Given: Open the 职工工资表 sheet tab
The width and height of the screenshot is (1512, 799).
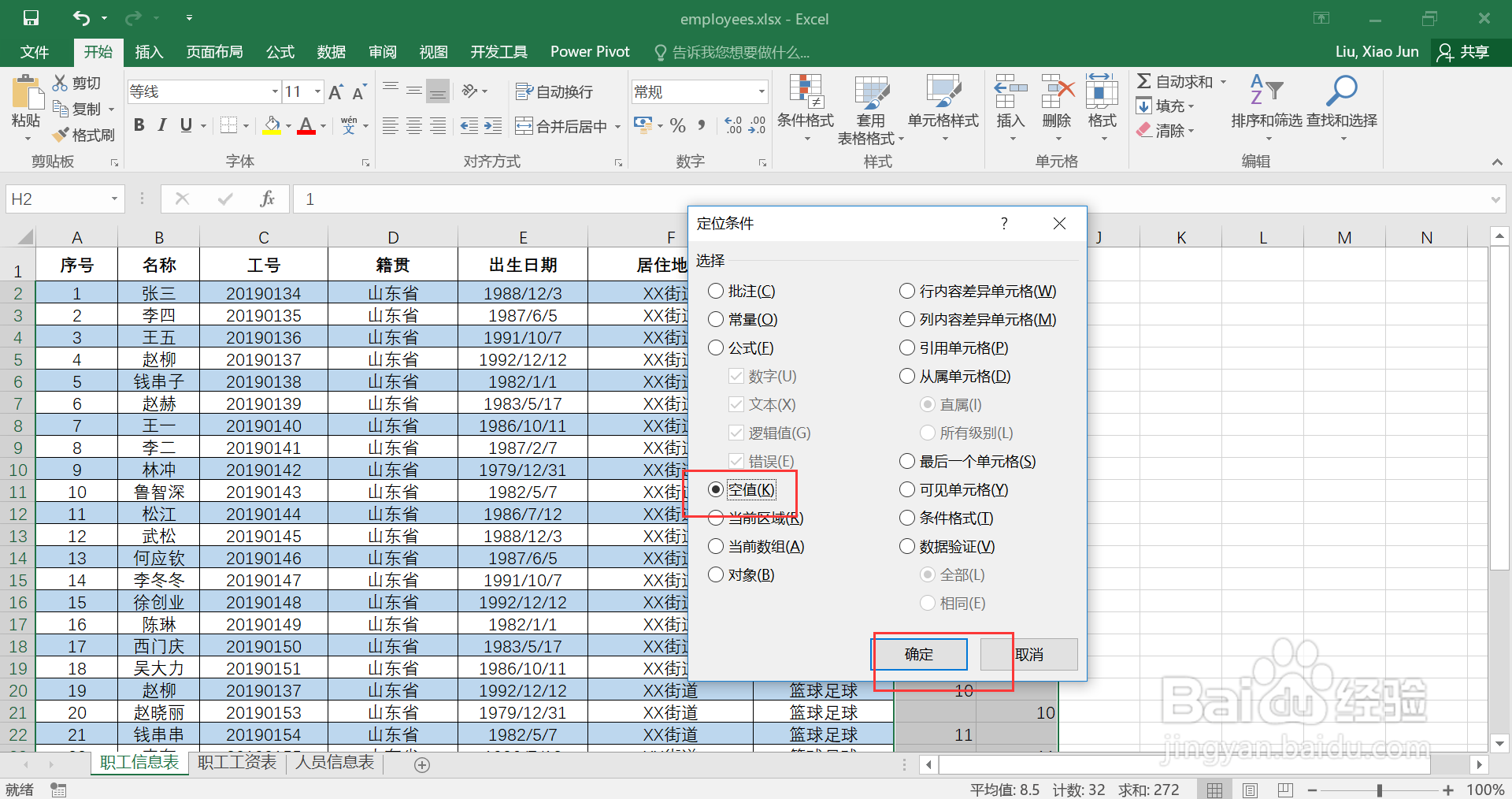Looking at the screenshot, I should [x=235, y=763].
